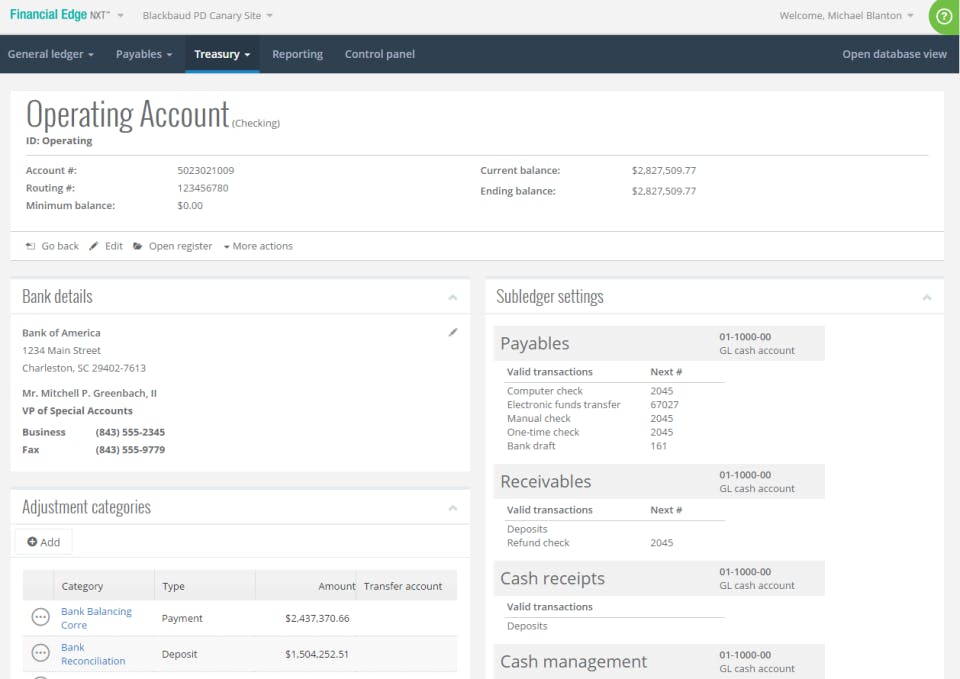Expand the More actions dropdown

[x=258, y=246]
